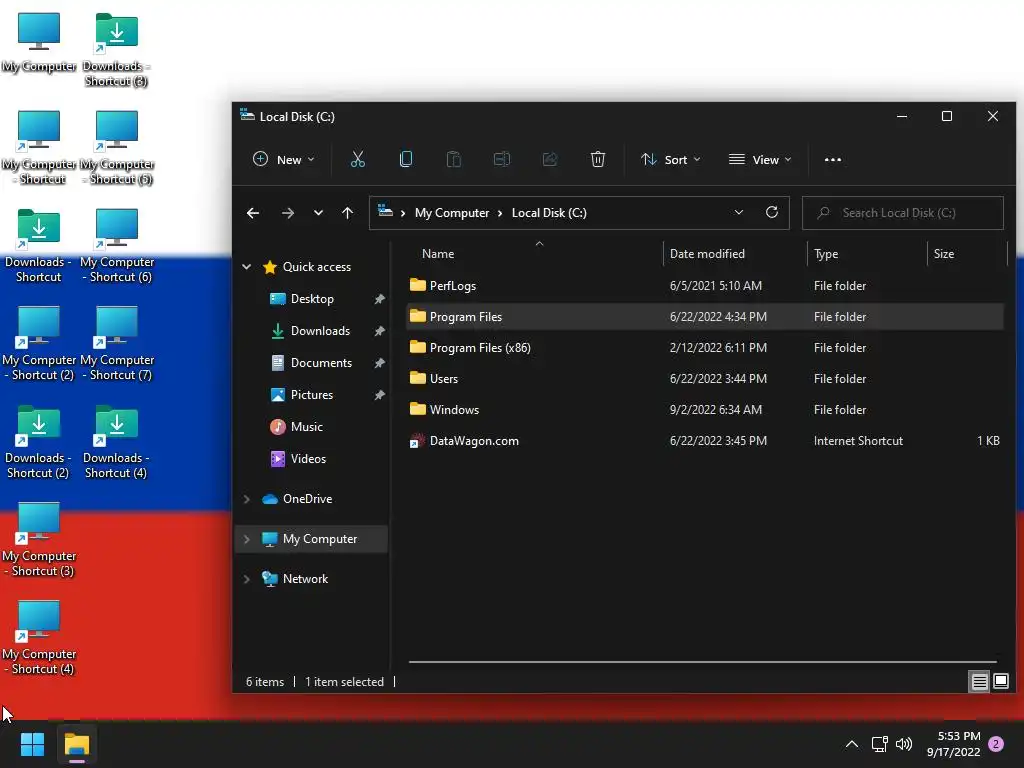Select Downloads - Shortcut (2) desktop icon
1024x768 pixels.
(38, 442)
